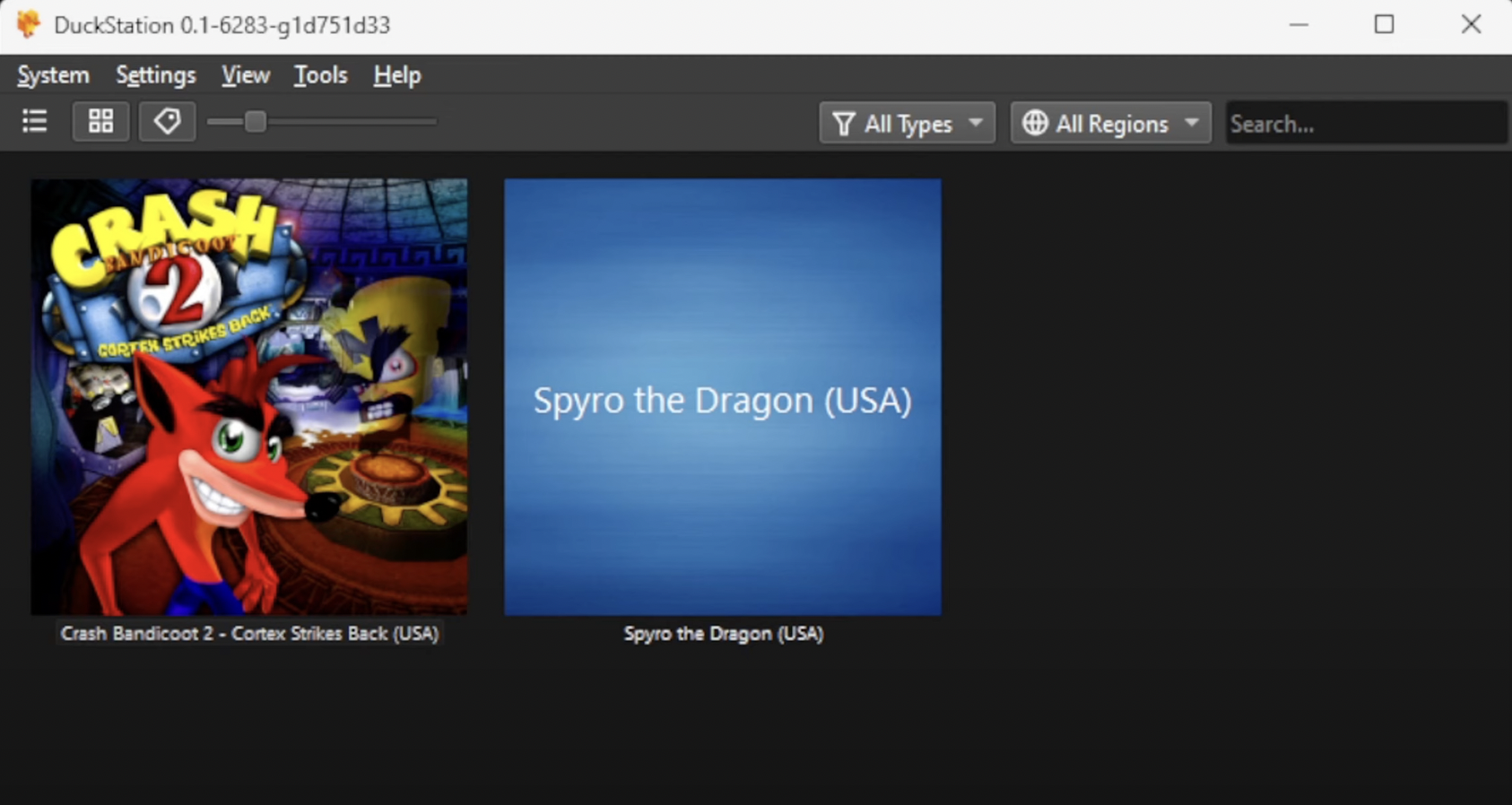Adjust the cover size slider handle

[x=256, y=121]
